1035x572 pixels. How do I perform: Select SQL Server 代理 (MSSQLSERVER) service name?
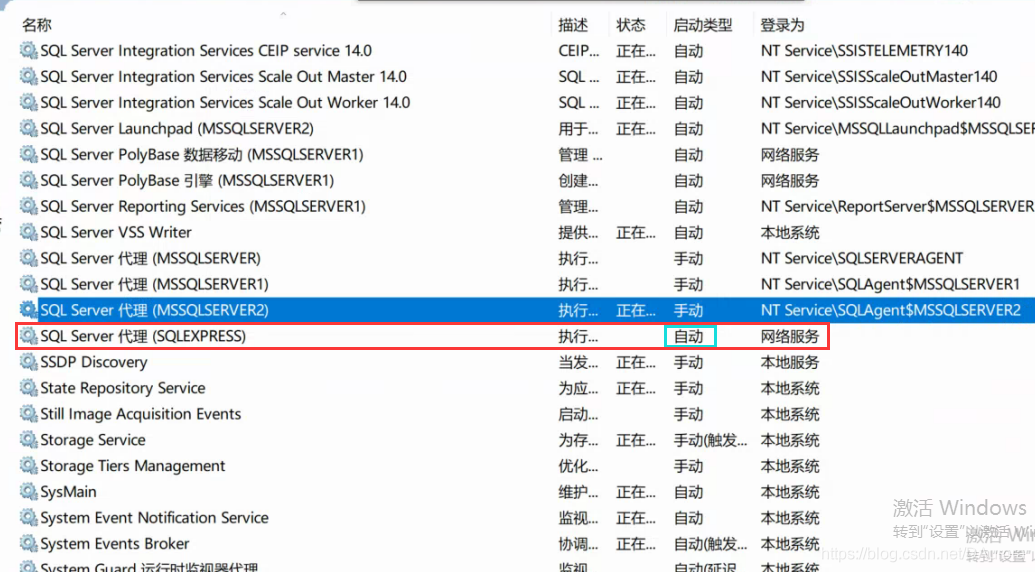coord(150,258)
